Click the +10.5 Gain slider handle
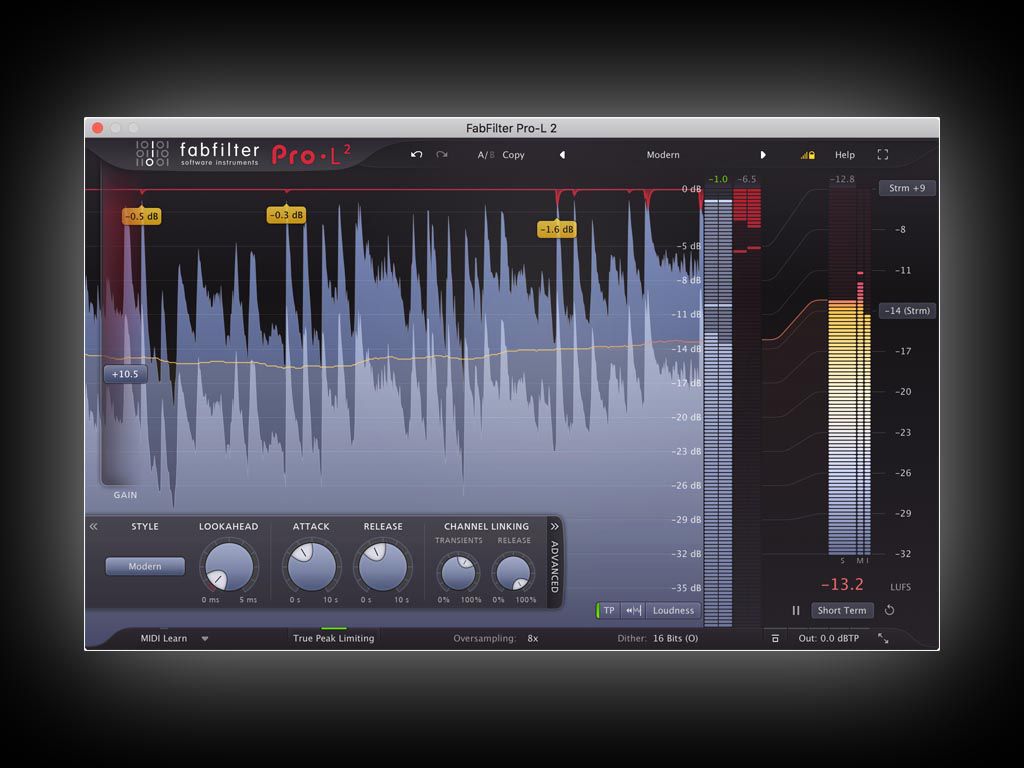 pyautogui.click(x=125, y=374)
